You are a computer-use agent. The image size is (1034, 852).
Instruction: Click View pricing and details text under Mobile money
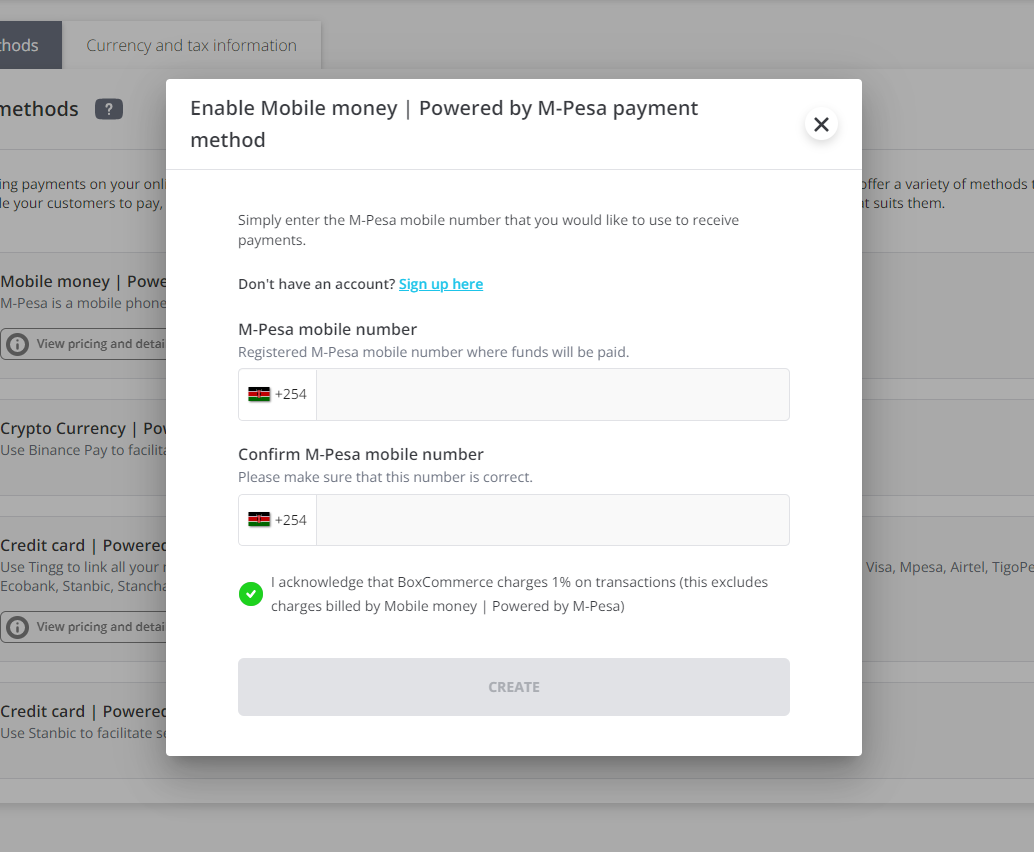[x=100, y=344]
